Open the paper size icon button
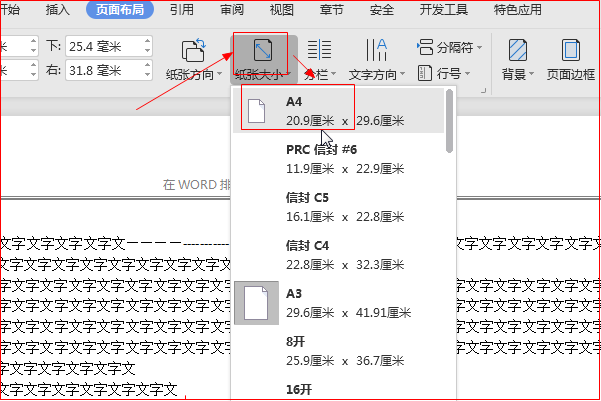Screen dimensions: 601x401 (263, 50)
